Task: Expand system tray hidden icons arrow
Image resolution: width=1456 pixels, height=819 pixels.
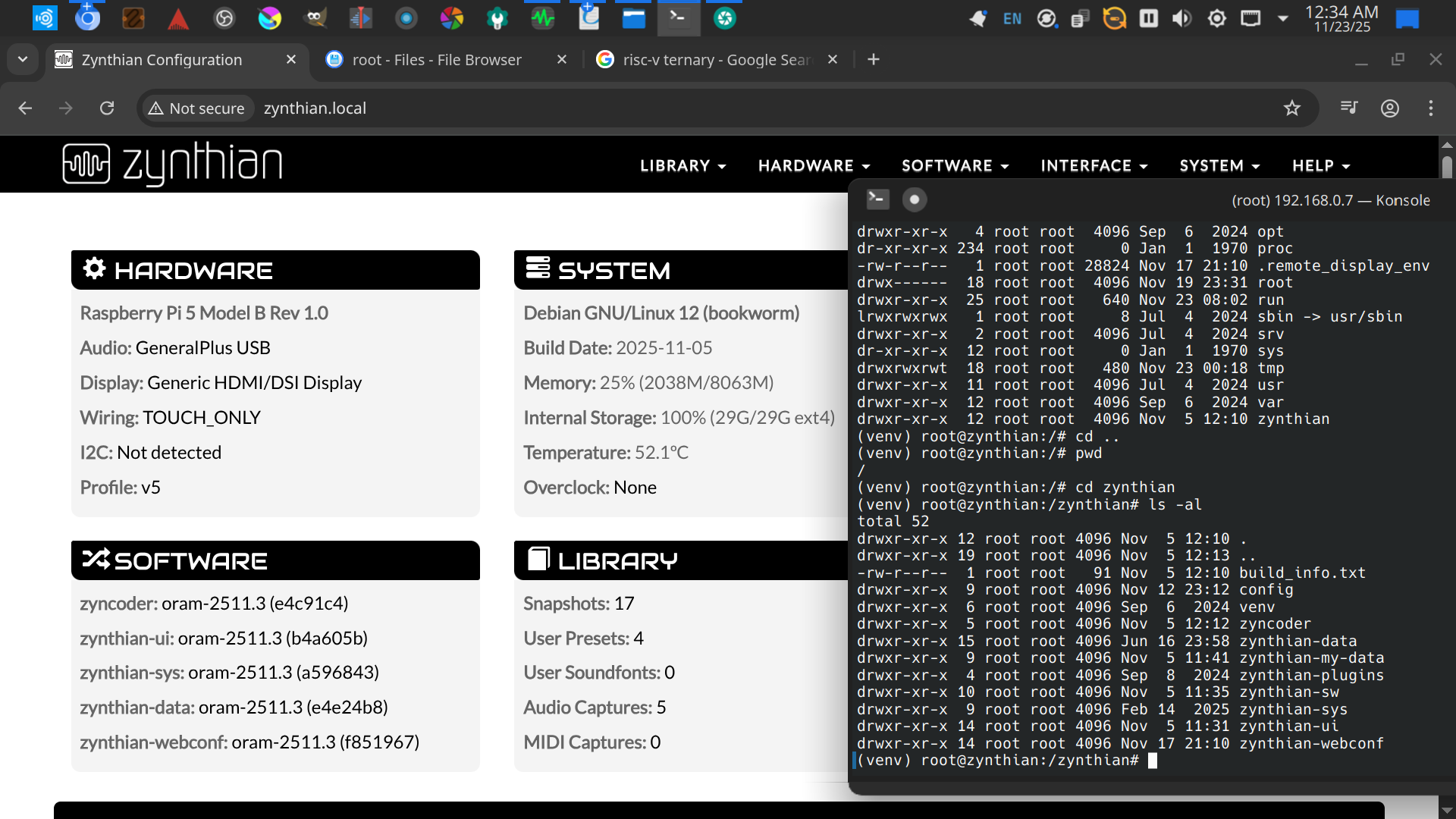Action: pos(1283,18)
